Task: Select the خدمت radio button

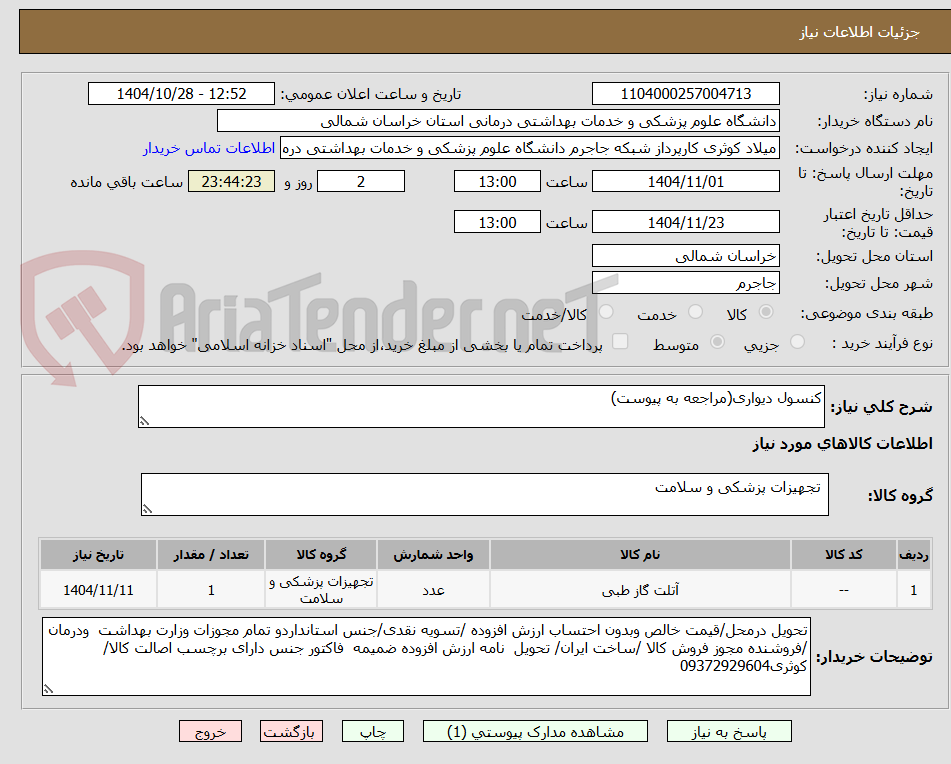Action: point(695,312)
